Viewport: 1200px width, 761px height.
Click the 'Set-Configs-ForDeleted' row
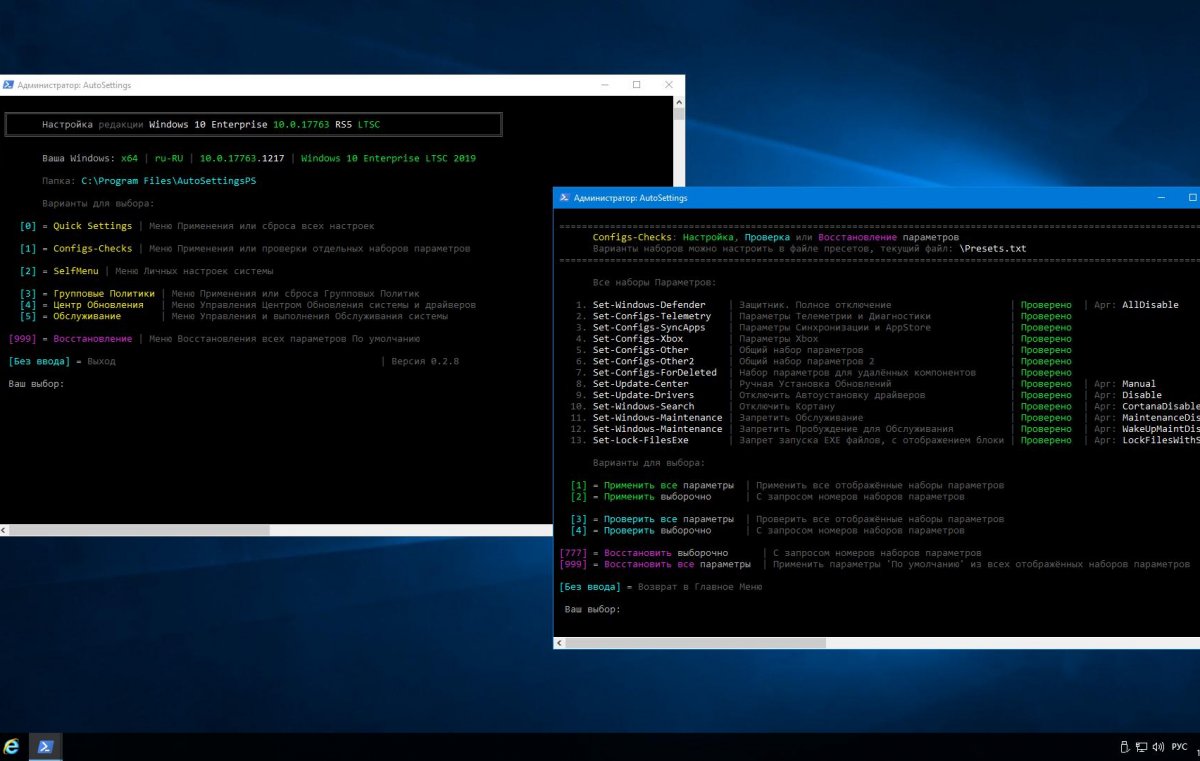coord(821,372)
